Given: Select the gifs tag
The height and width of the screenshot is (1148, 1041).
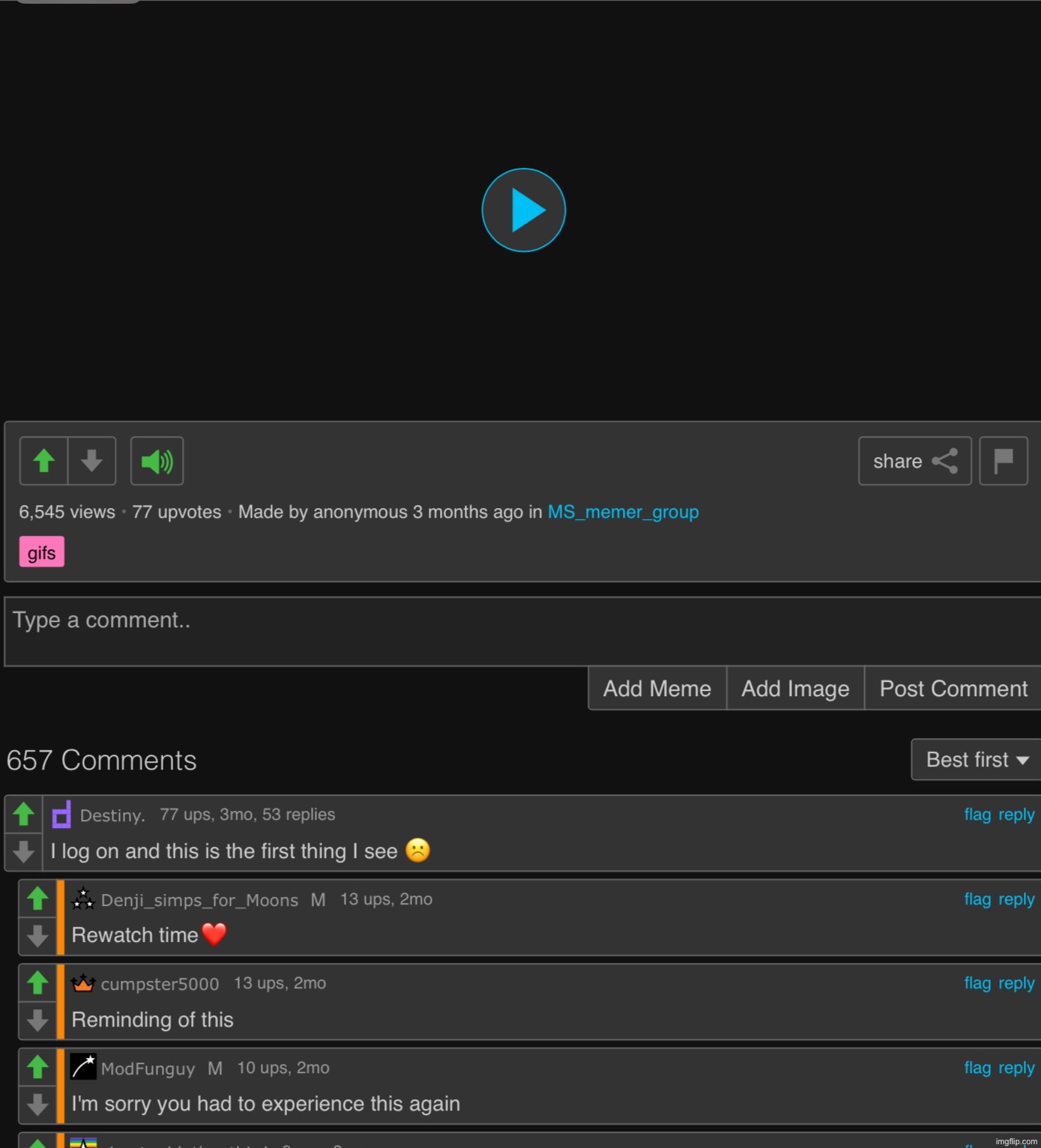Looking at the screenshot, I should click(41, 552).
